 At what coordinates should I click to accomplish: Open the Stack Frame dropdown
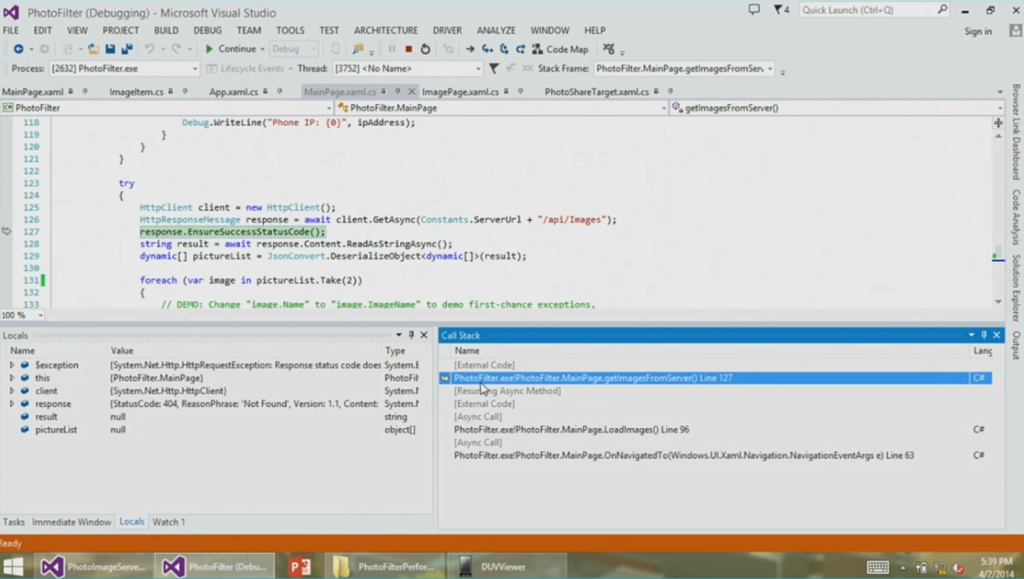(x=770, y=69)
